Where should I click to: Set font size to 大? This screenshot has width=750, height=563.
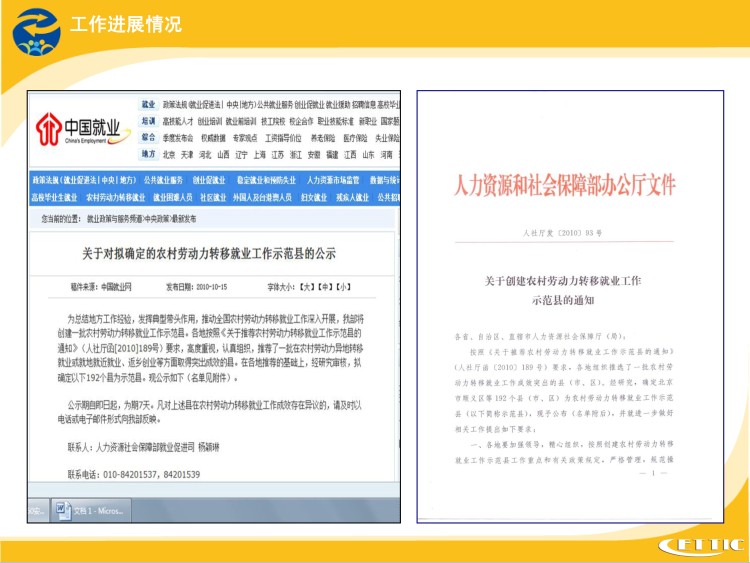pyautogui.click(x=311, y=286)
